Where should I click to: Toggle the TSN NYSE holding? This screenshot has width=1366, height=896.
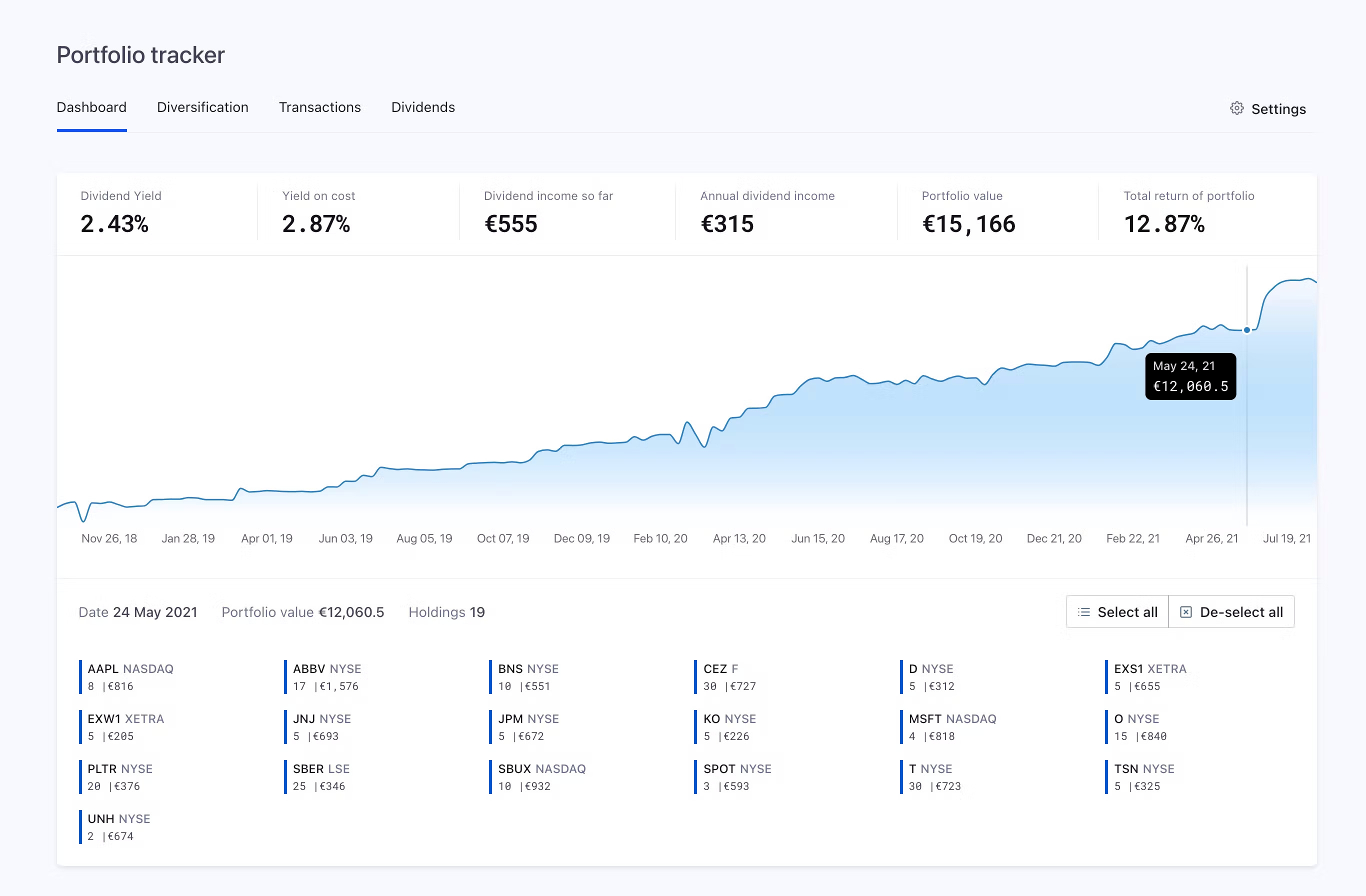point(1144,776)
